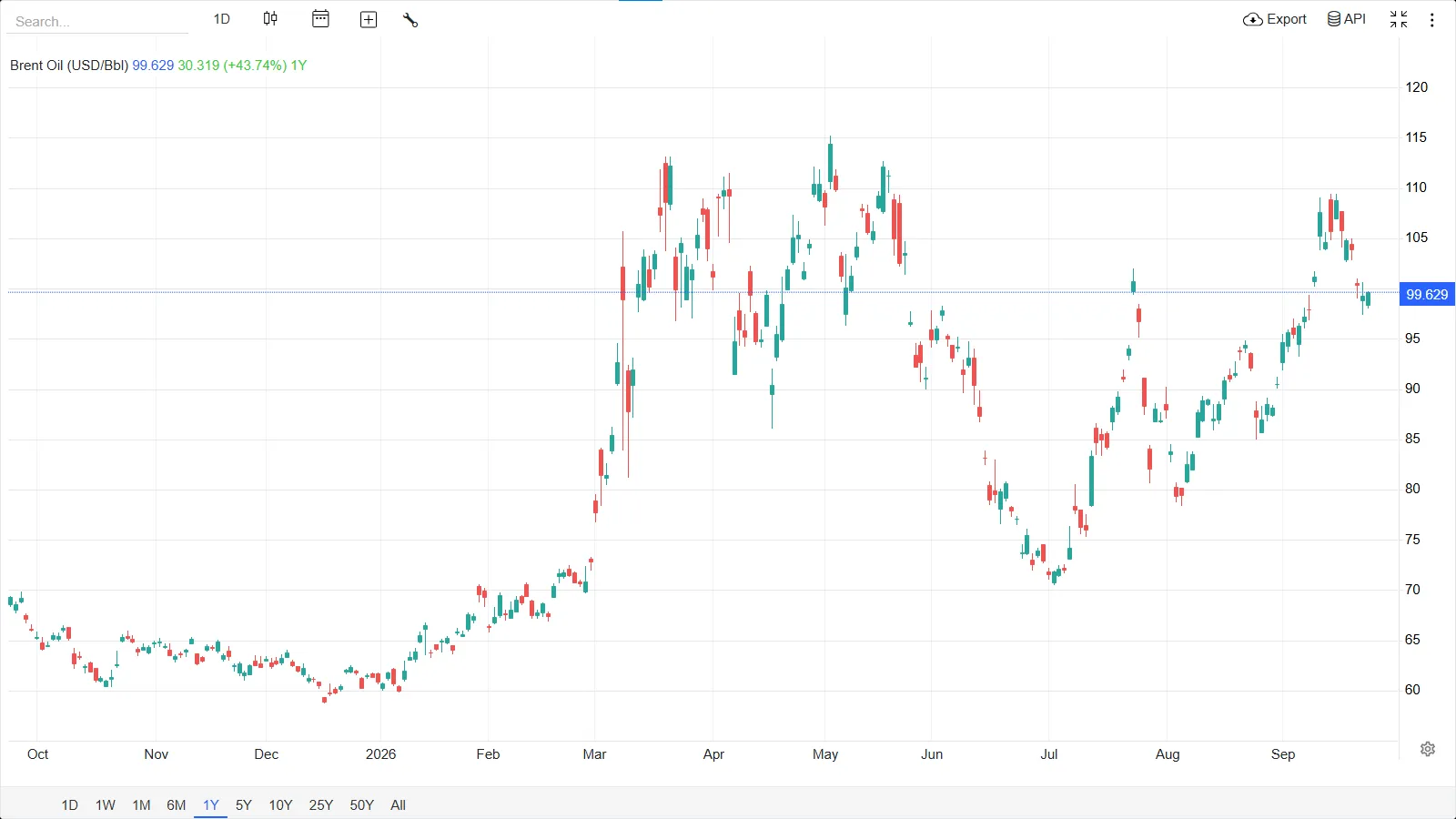
Task: Click the Search input field
Action: pyautogui.click(x=100, y=22)
